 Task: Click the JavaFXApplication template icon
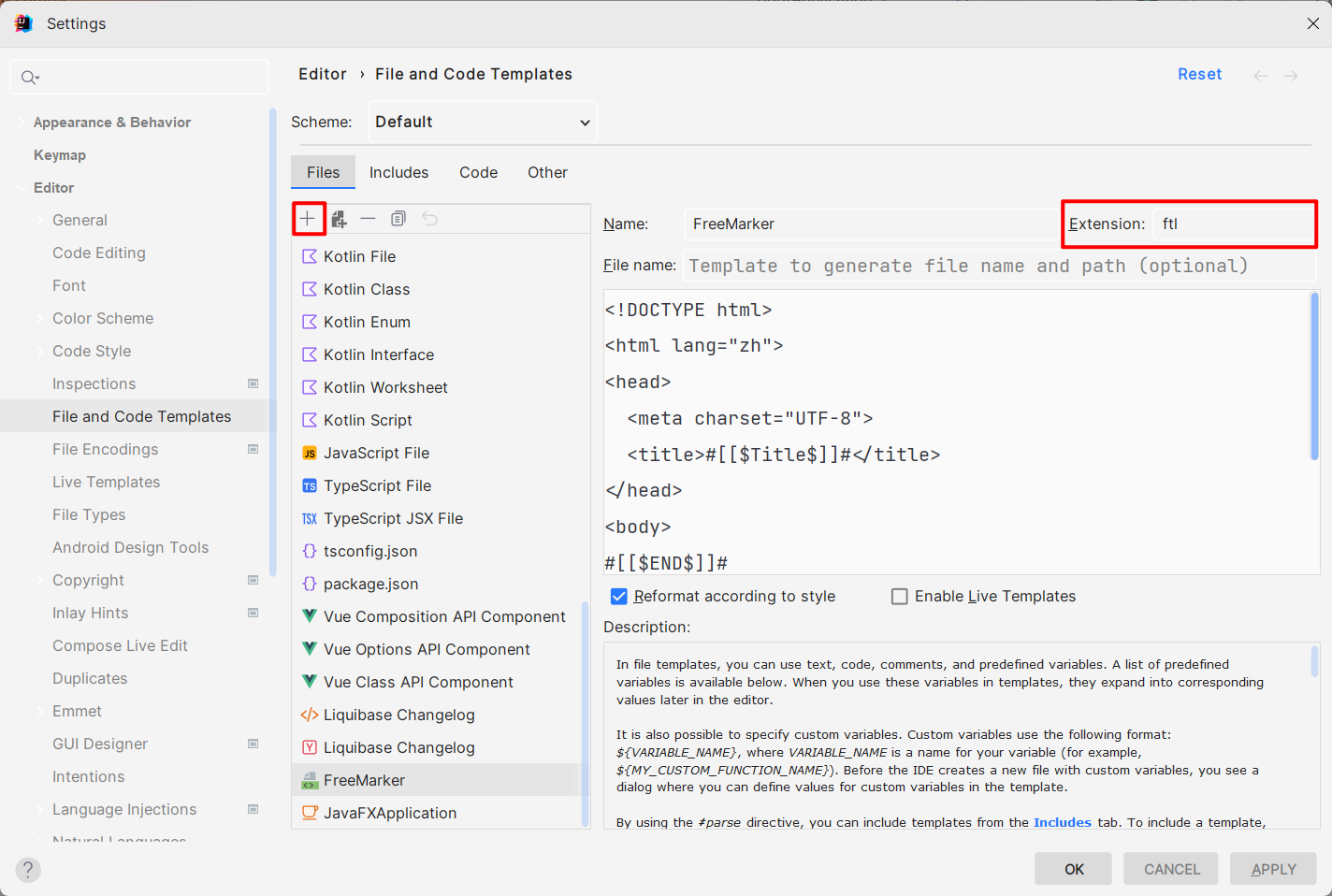click(310, 813)
